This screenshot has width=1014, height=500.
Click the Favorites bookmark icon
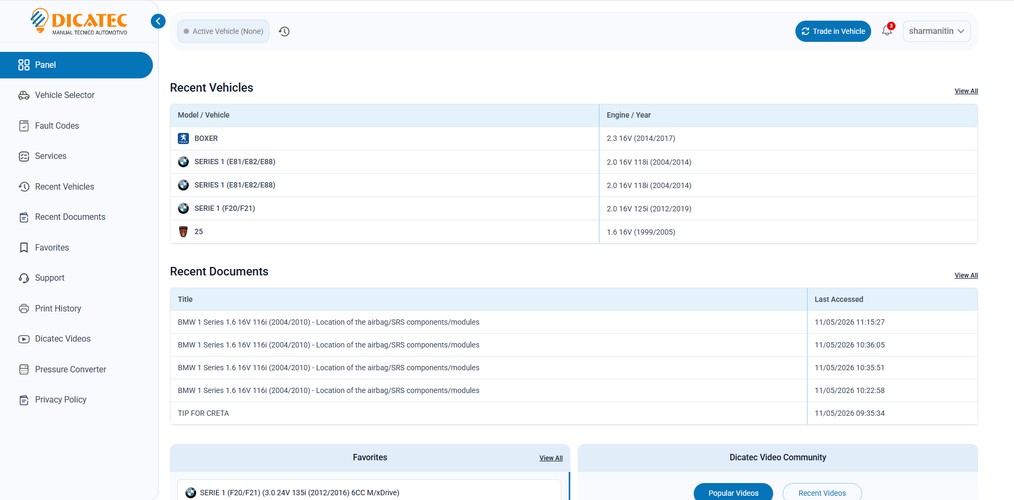pos(24,248)
